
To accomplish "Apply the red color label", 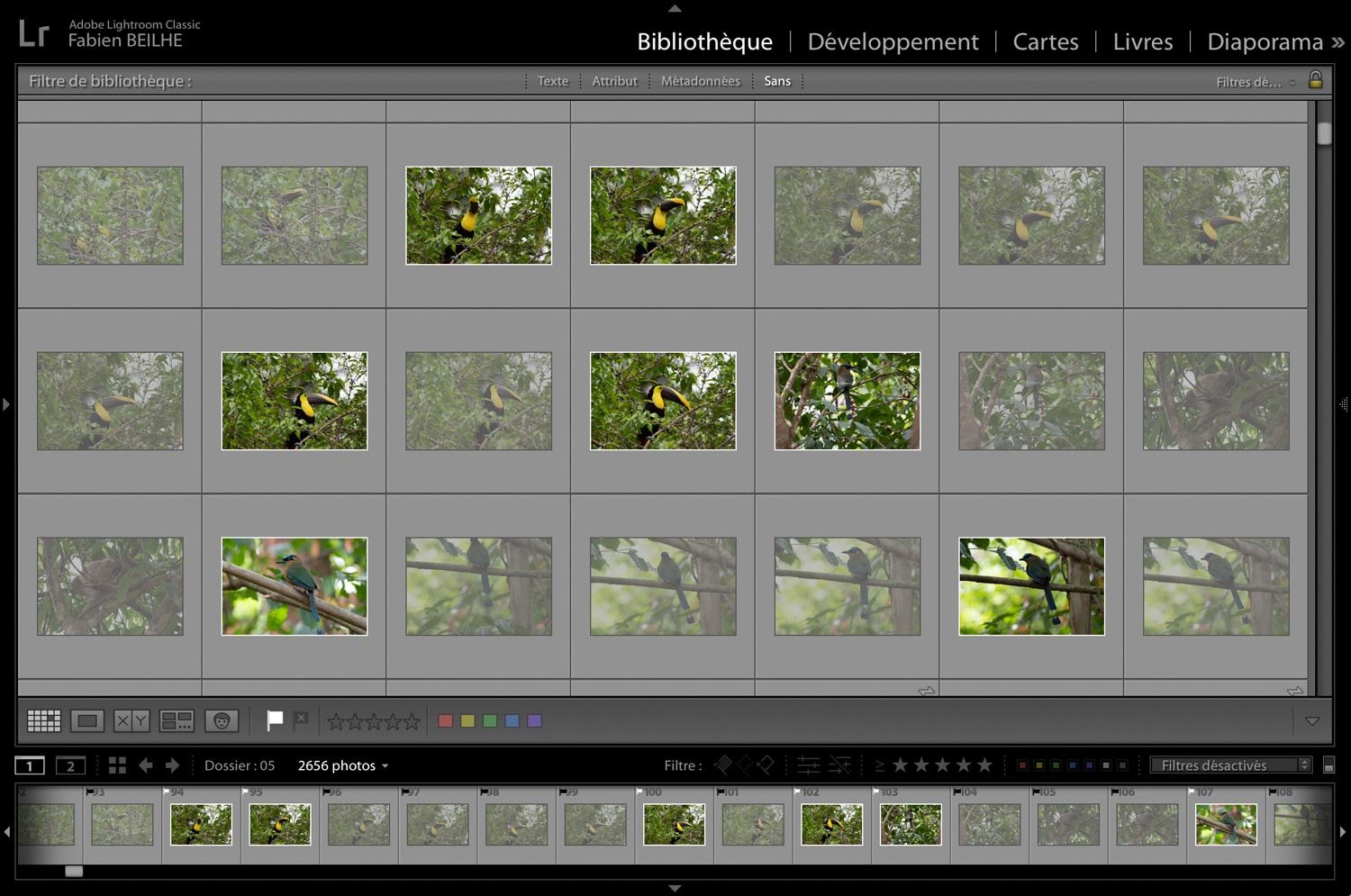I will coord(445,721).
